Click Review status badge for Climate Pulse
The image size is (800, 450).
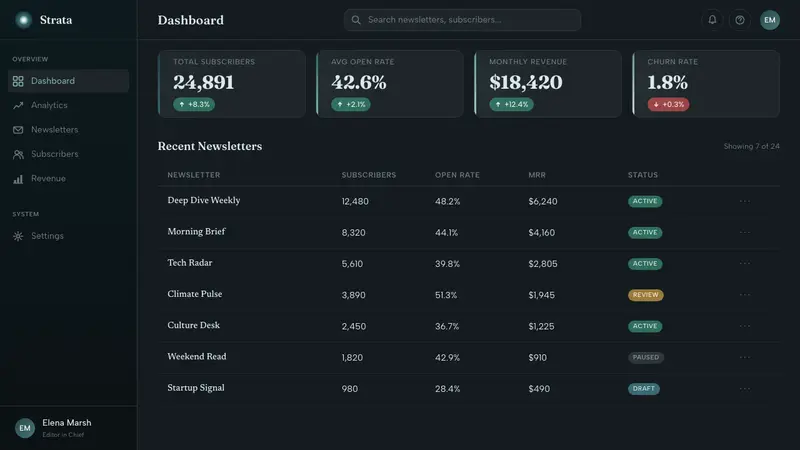pos(645,295)
